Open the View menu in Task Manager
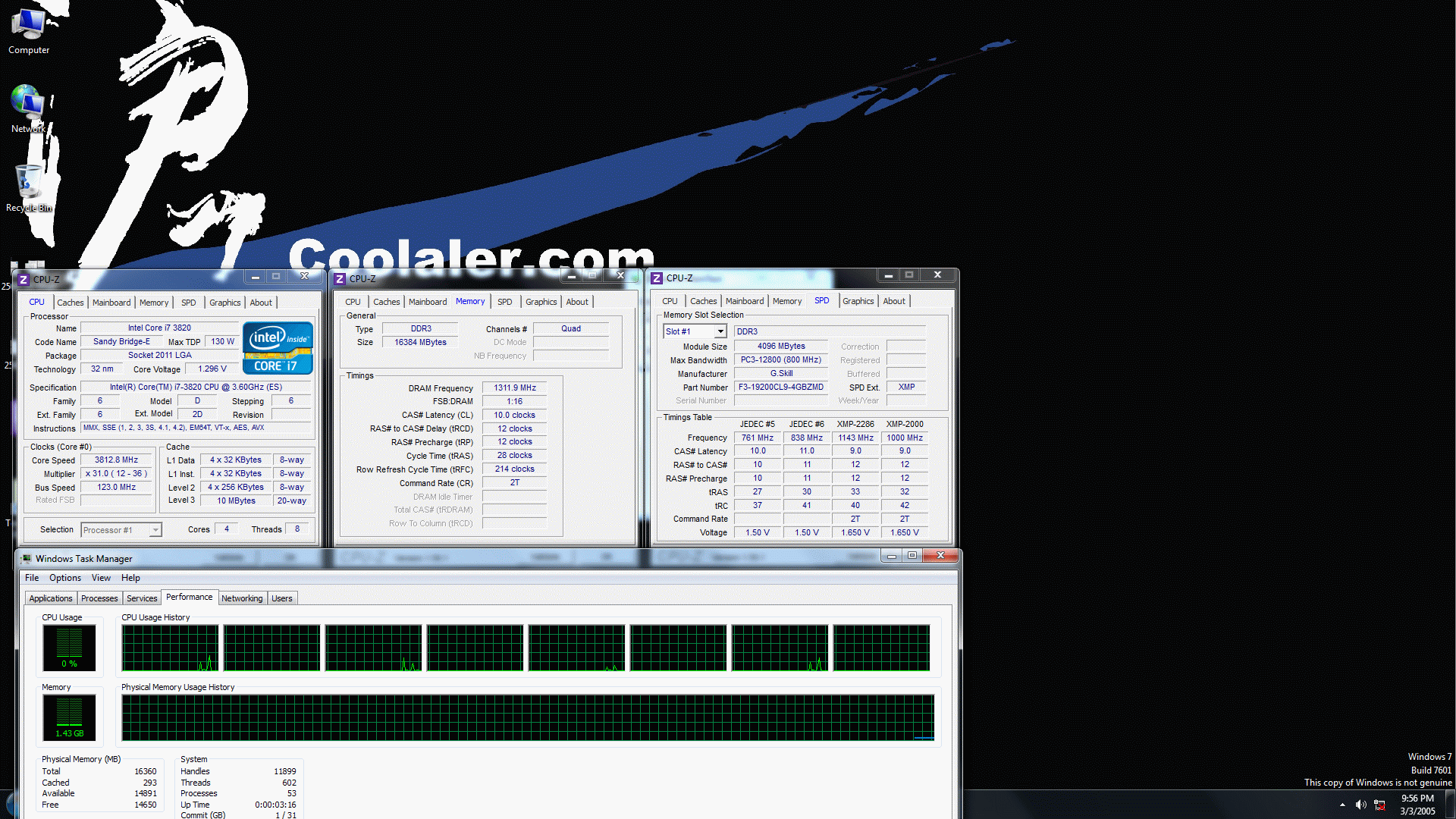Viewport: 1456px width, 819px height. [101, 578]
